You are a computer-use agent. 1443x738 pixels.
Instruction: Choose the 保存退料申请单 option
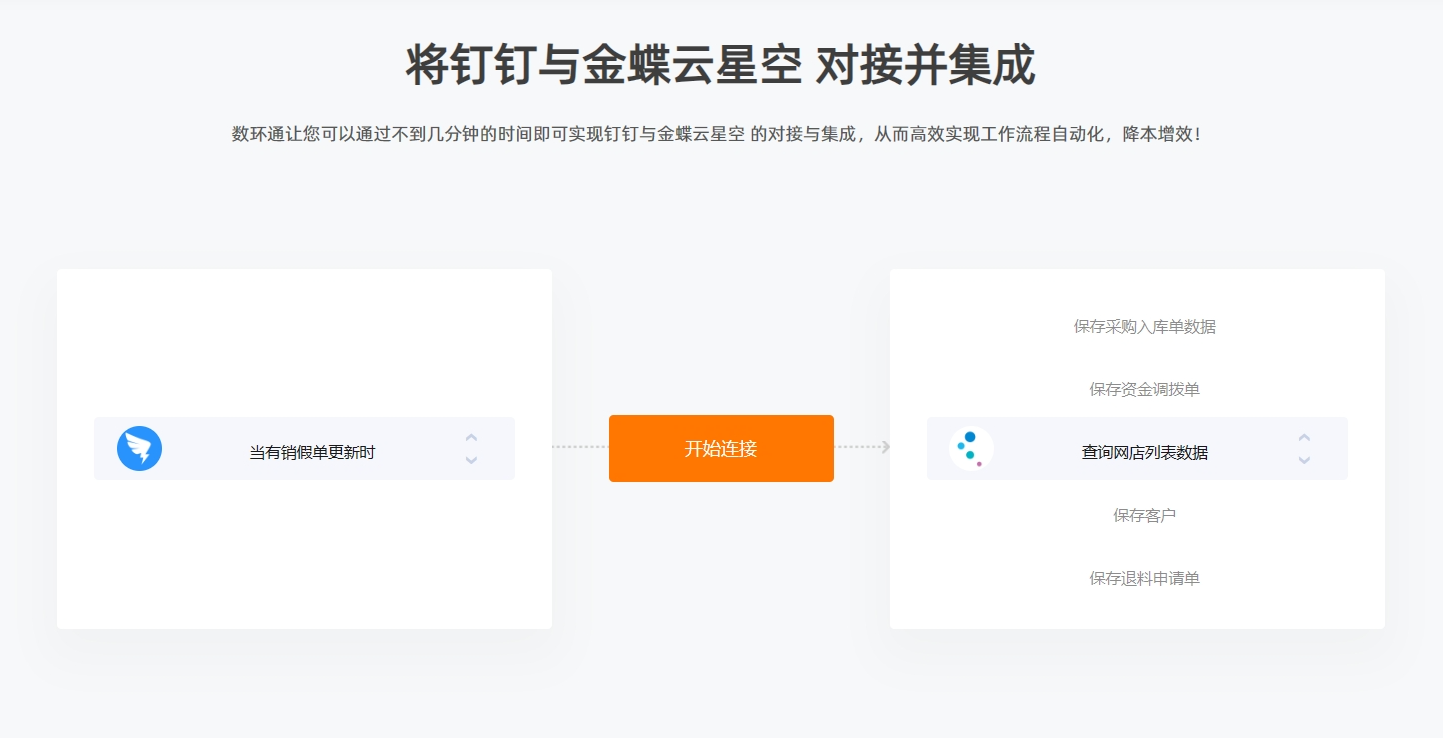(x=1145, y=578)
